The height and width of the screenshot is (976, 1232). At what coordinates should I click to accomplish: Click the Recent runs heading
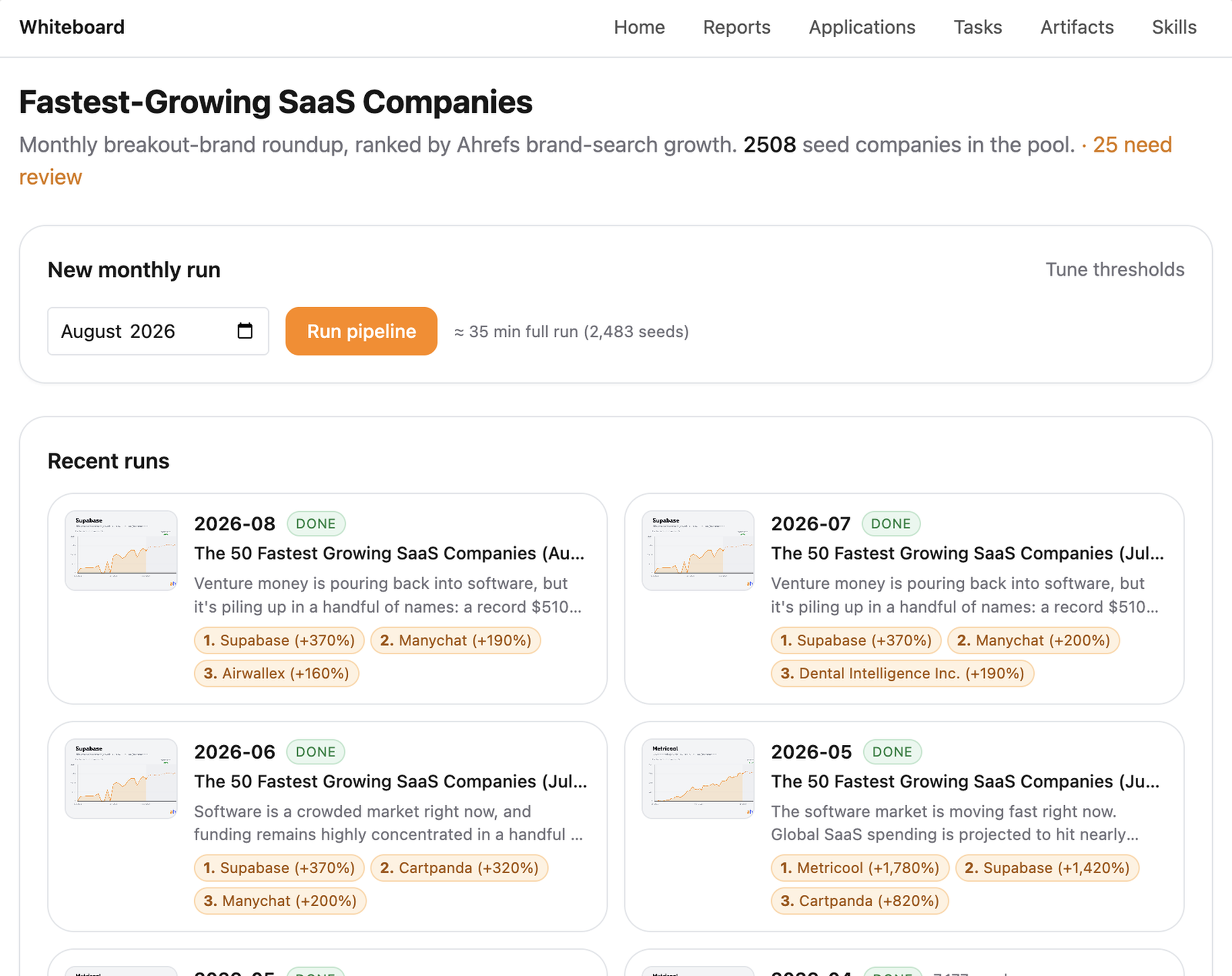[108, 461]
